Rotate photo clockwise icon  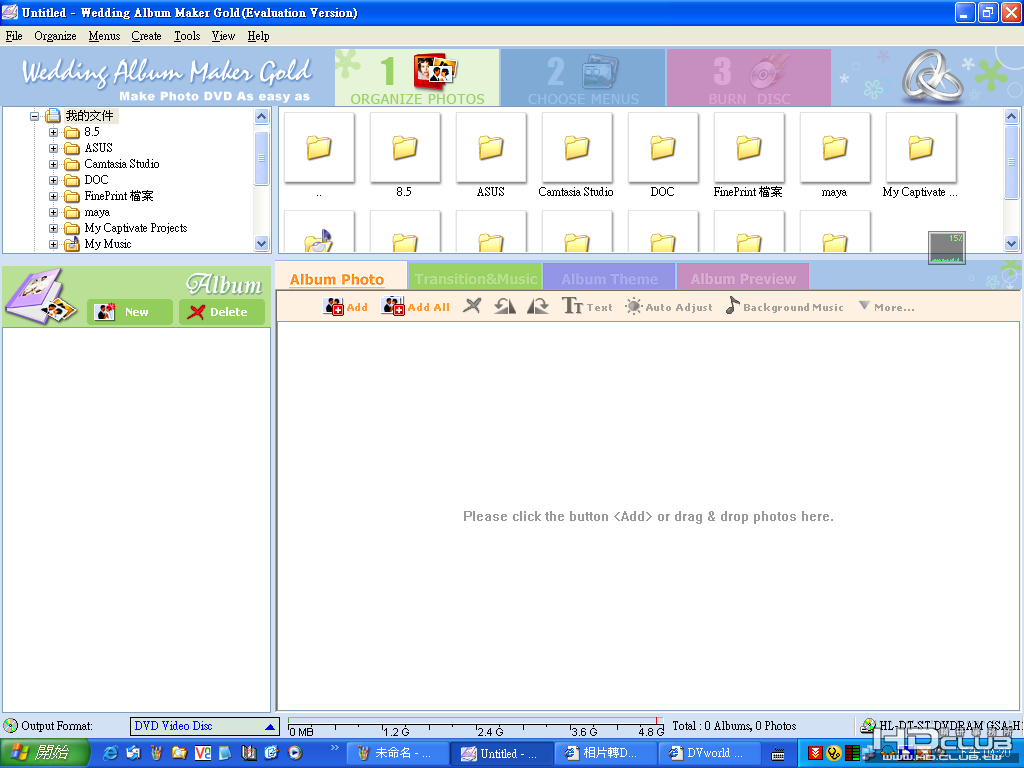pyautogui.click(x=537, y=306)
